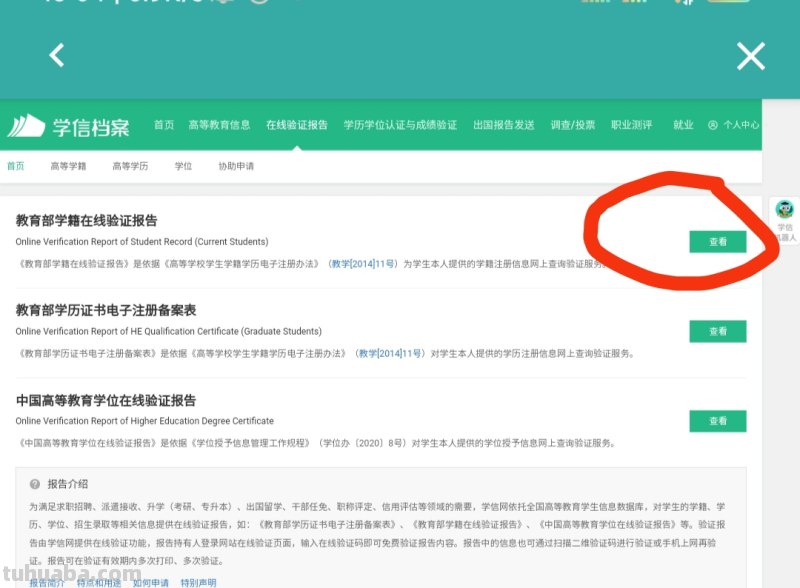The height and width of the screenshot is (588, 800).
Task: Click 查看 for 中国高等教育学位在线验证报告
Action: tap(718, 421)
